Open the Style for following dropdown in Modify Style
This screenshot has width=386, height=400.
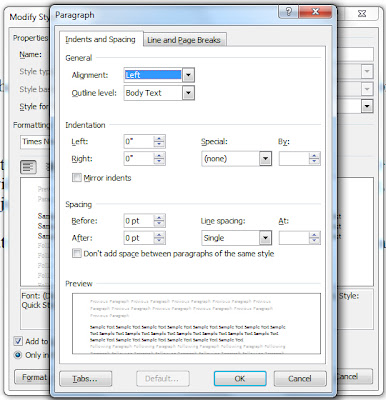tap(367, 107)
